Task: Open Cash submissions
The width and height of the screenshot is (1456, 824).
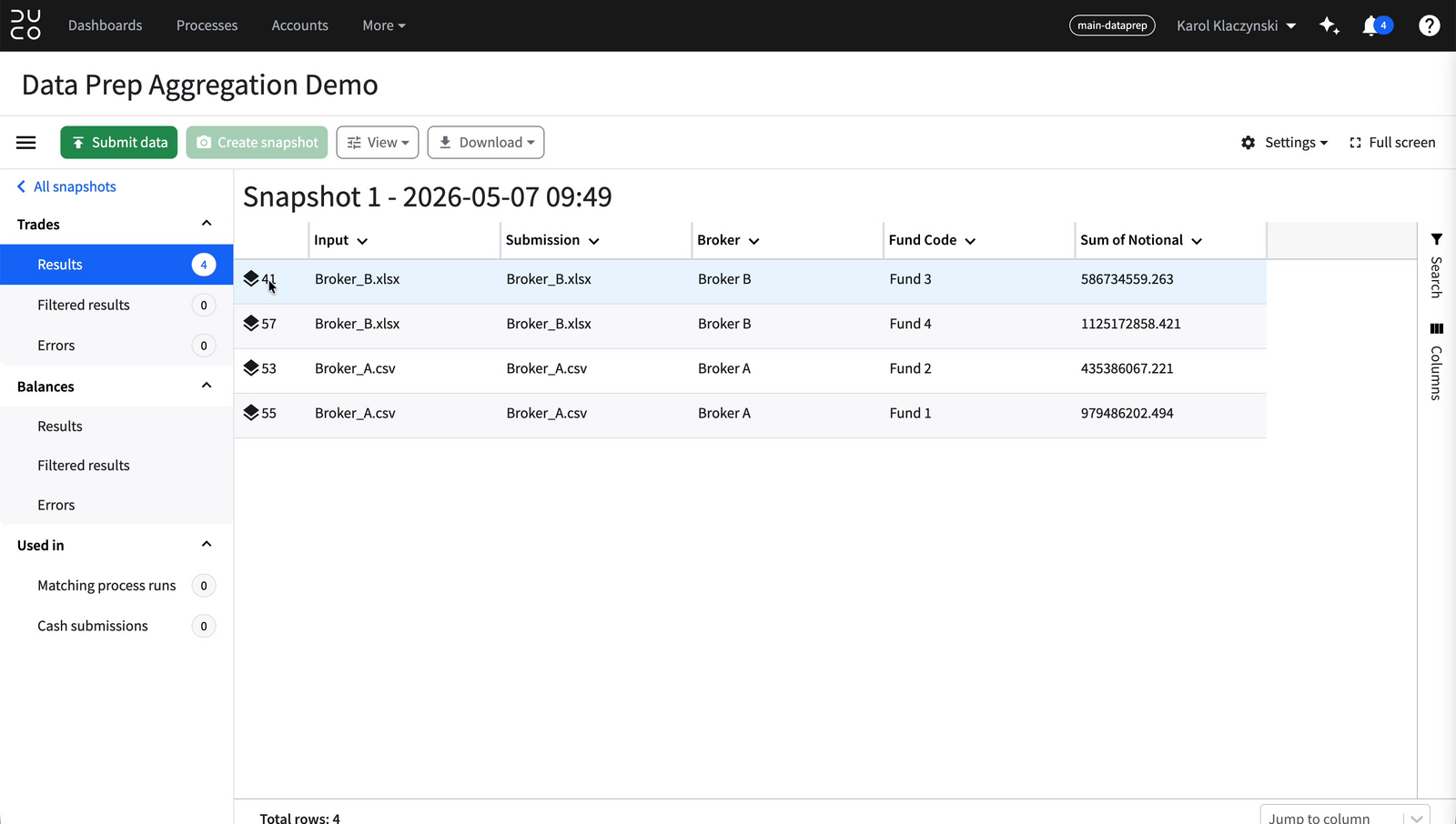Action: pyautogui.click(x=116, y=626)
